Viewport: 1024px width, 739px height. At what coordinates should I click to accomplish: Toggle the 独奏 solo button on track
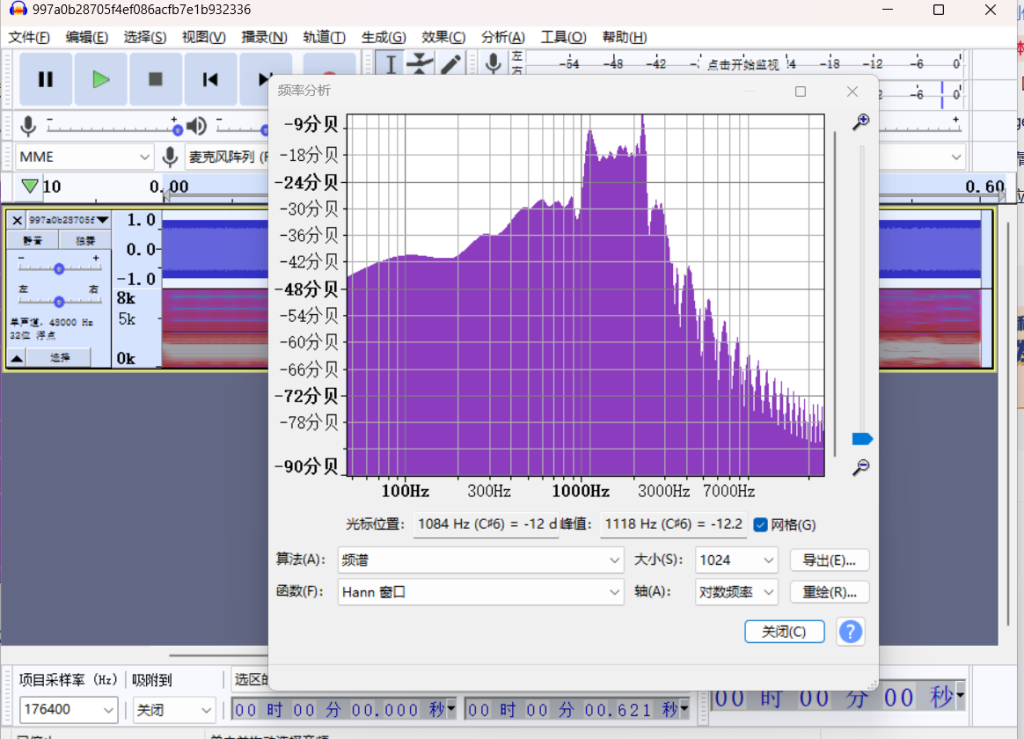click(x=86, y=241)
